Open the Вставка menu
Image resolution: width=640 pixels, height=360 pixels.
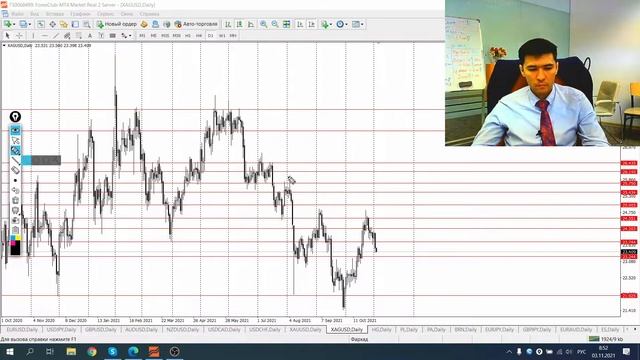click(55, 14)
